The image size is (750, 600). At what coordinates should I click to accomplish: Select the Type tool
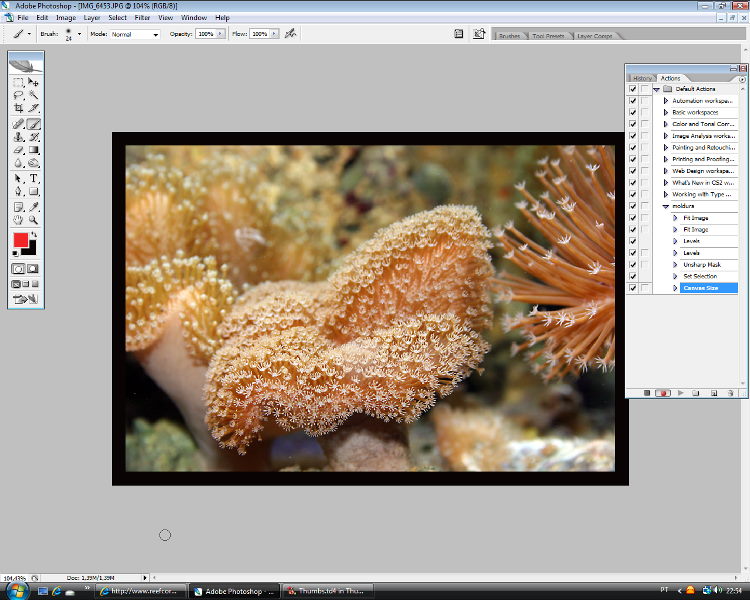33,178
